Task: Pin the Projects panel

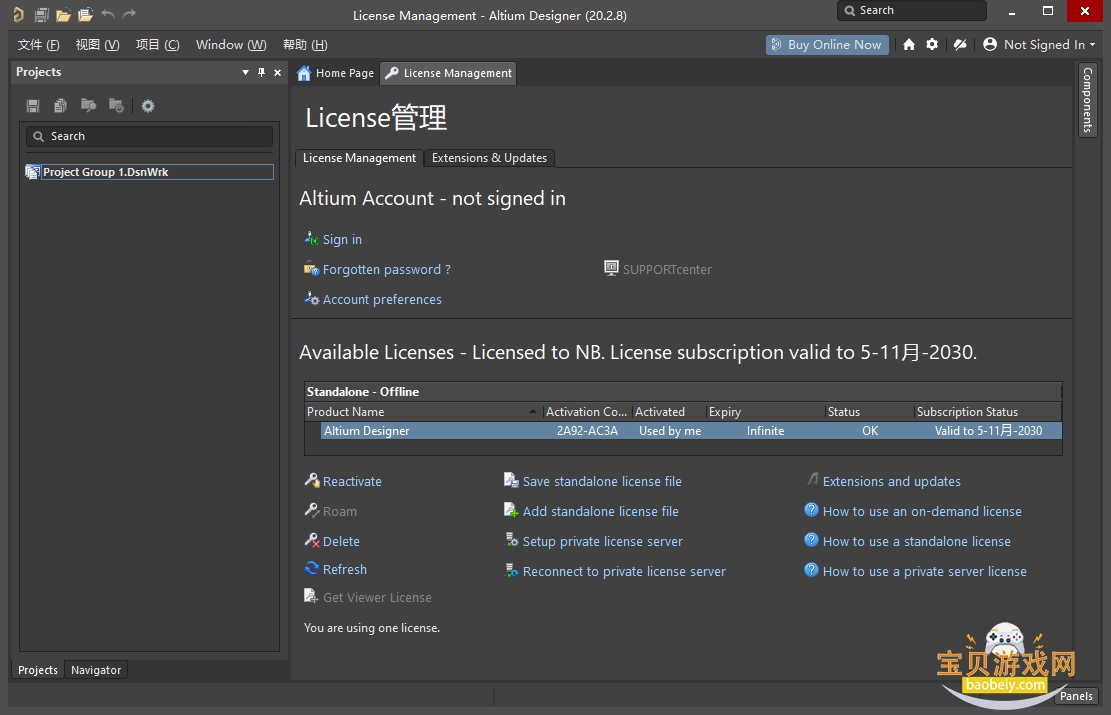Action: point(261,72)
